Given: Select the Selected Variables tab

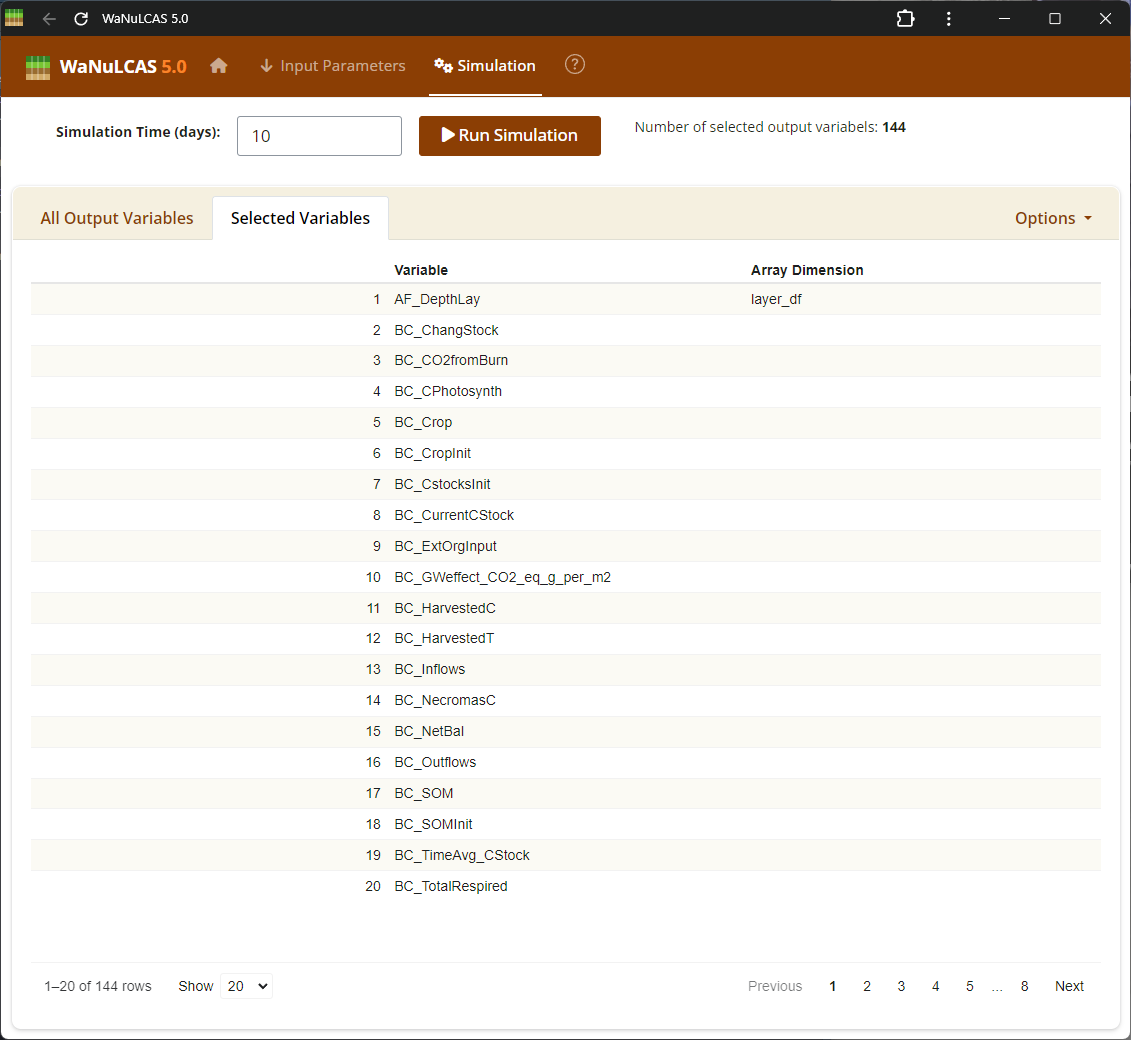Looking at the screenshot, I should tap(300, 218).
